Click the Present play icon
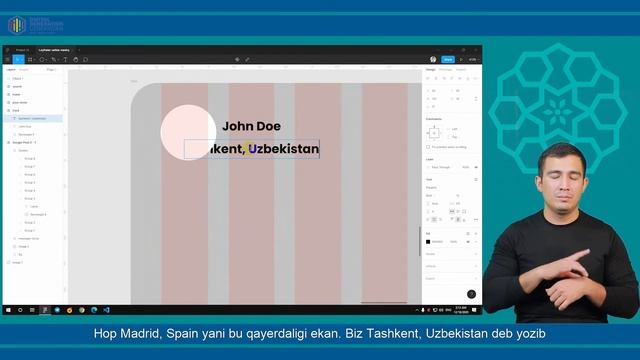Image resolution: width=640 pixels, height=360 pixels. click(461, 60)
